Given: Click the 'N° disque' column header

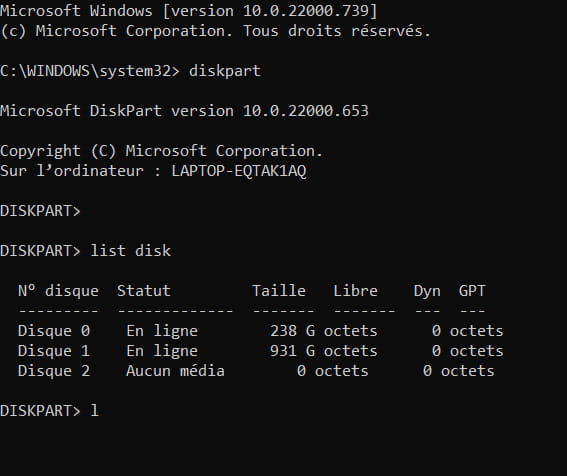Looking at the screenshot, I should [58, 291].
